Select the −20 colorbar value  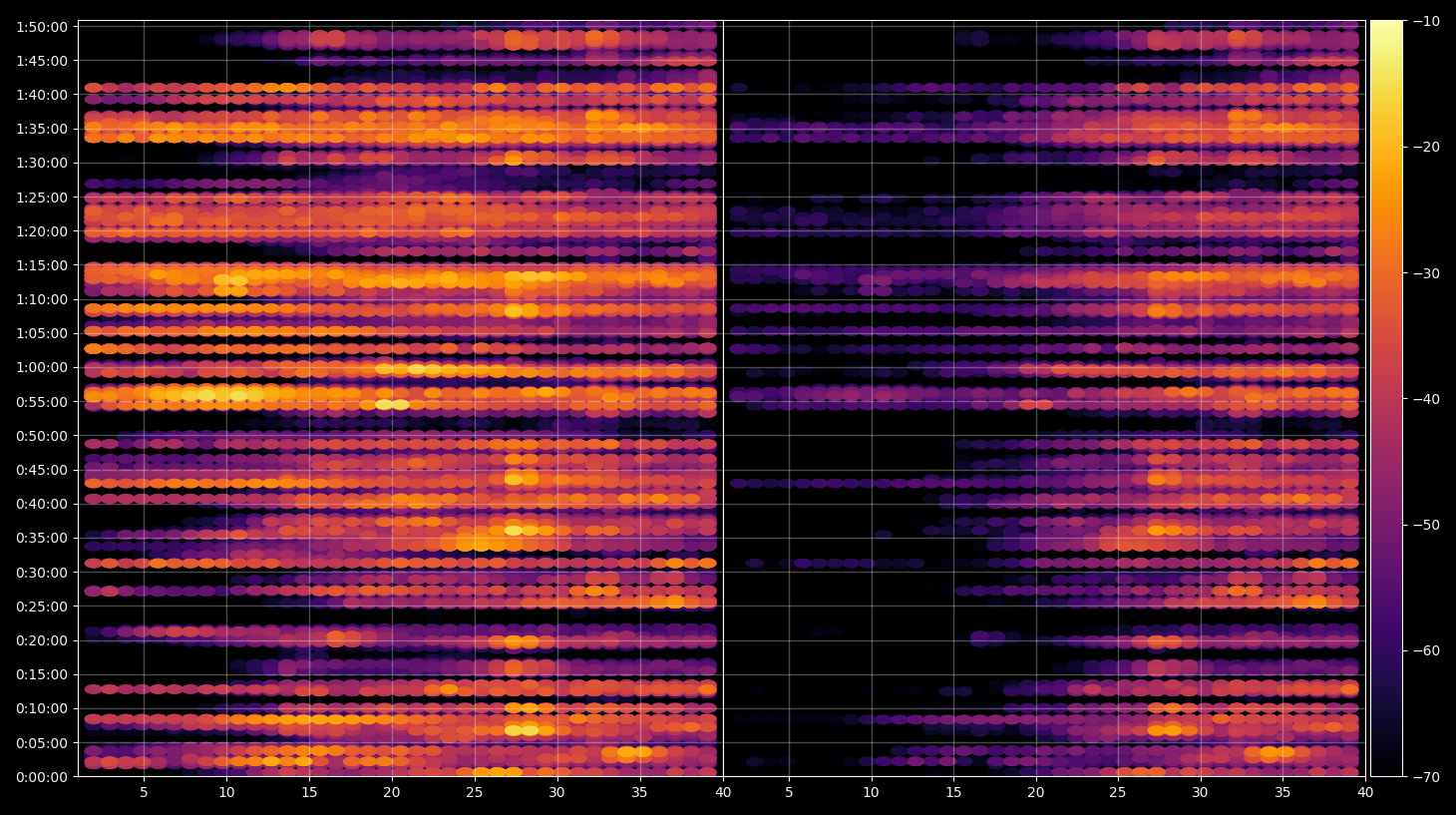point(1426,147)
